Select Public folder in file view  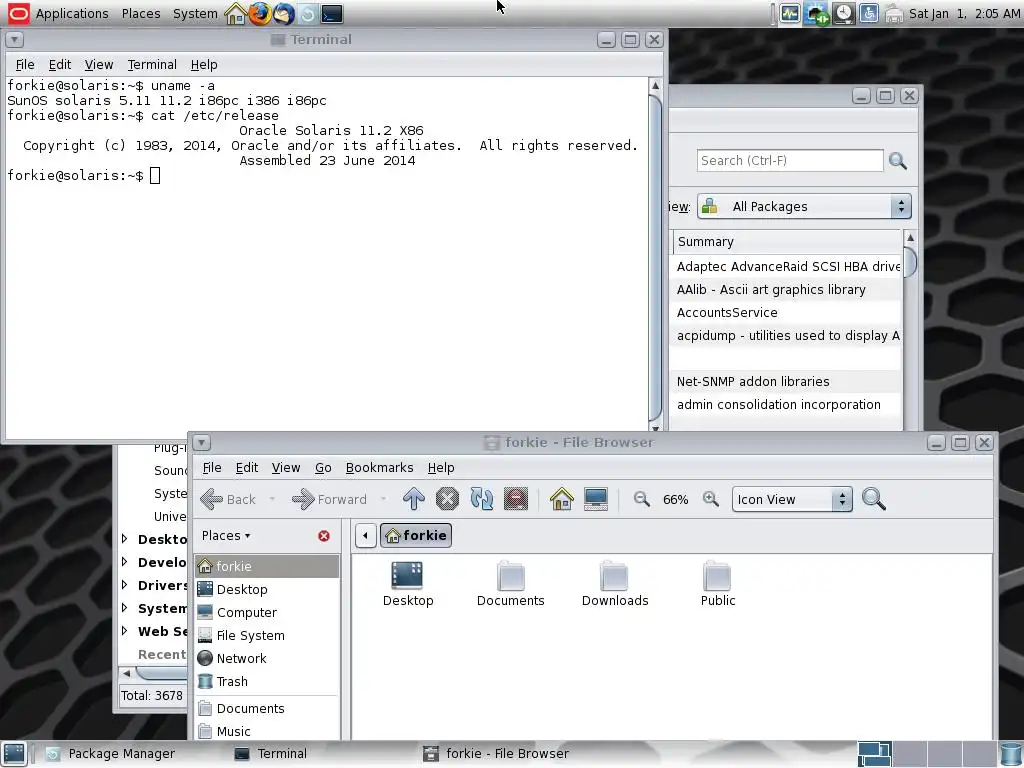click(x=718, y=585)
